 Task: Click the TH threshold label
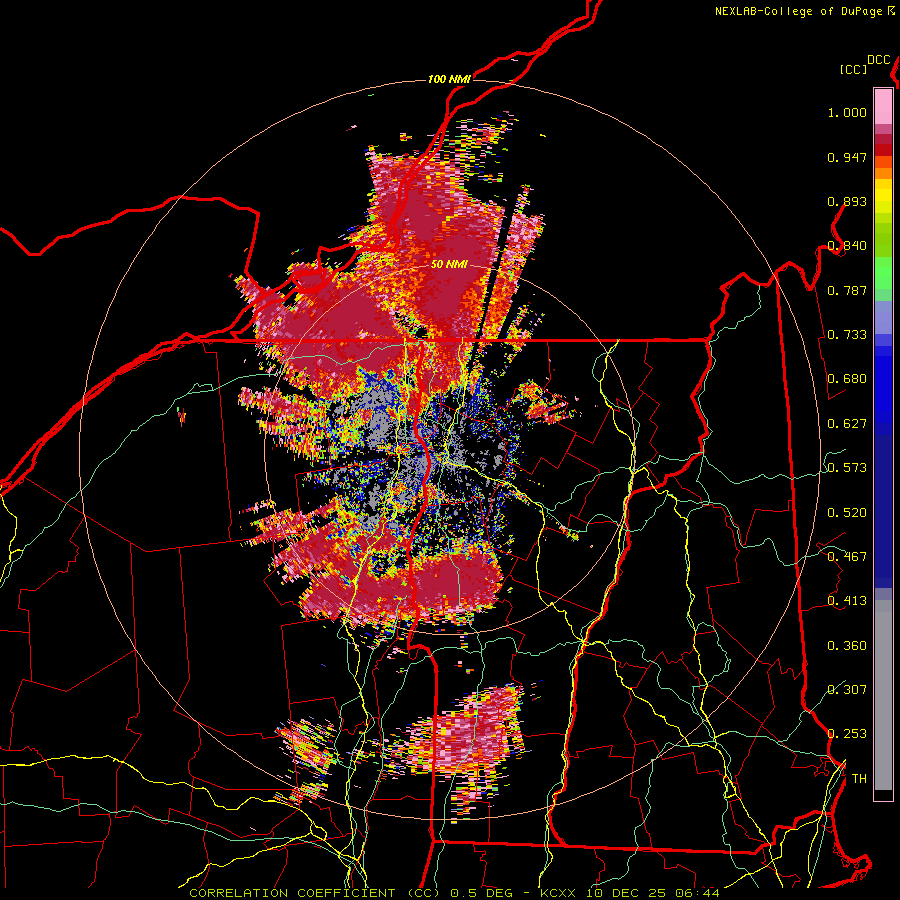pyautogui.click(x=859, y=779)
